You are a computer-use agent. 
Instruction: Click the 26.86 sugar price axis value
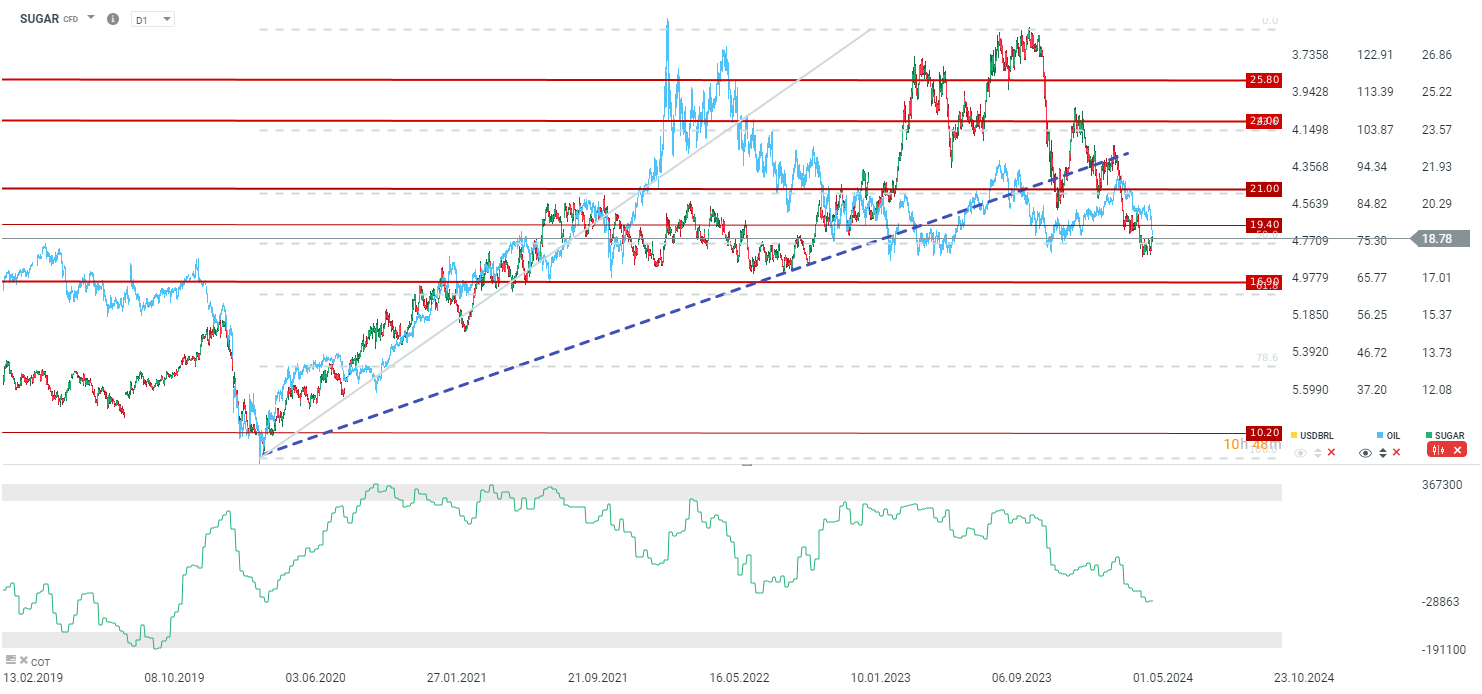pyautogui.click(x=1437, y=55)
